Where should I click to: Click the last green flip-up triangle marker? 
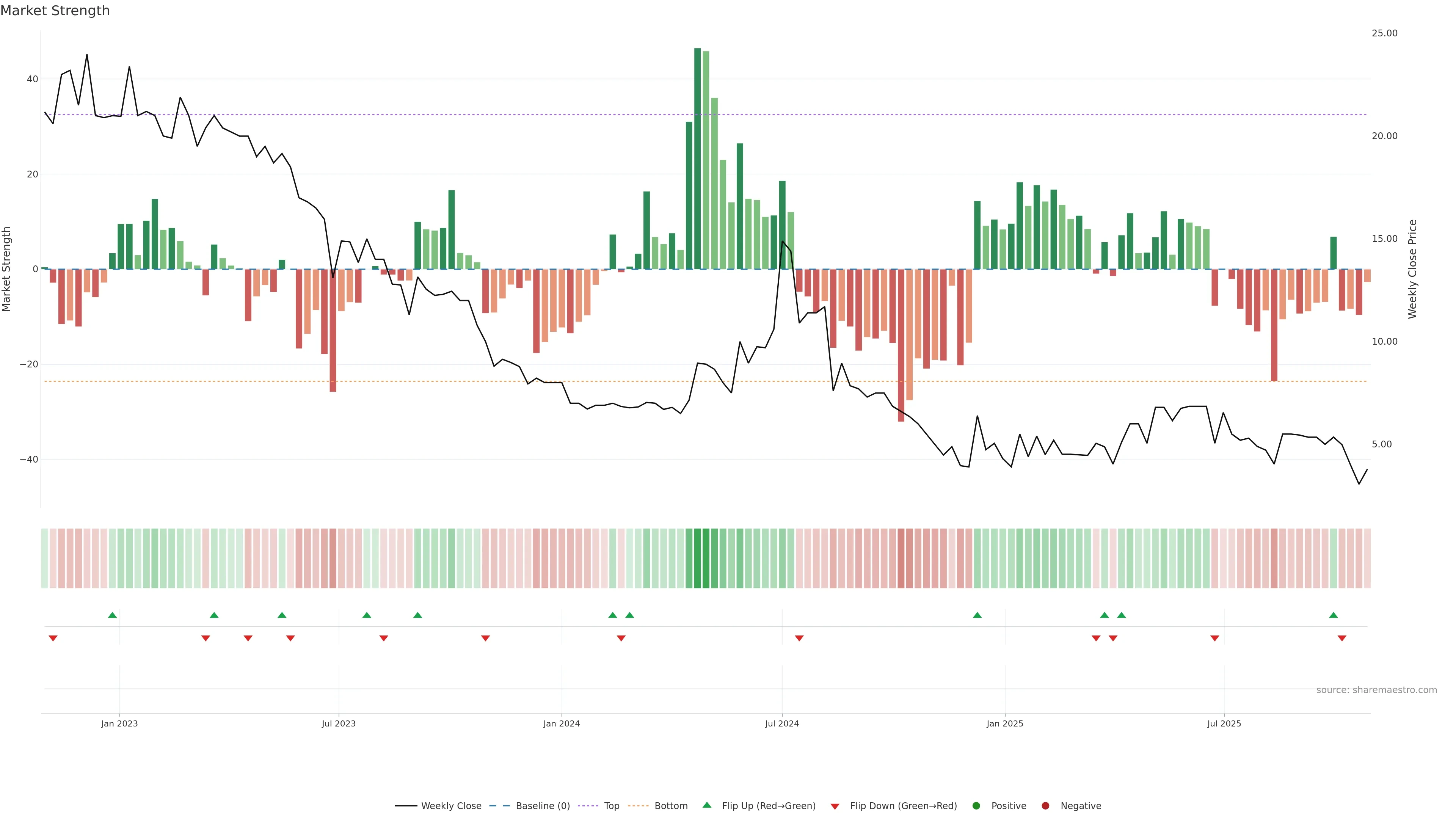coord(1334,615)
